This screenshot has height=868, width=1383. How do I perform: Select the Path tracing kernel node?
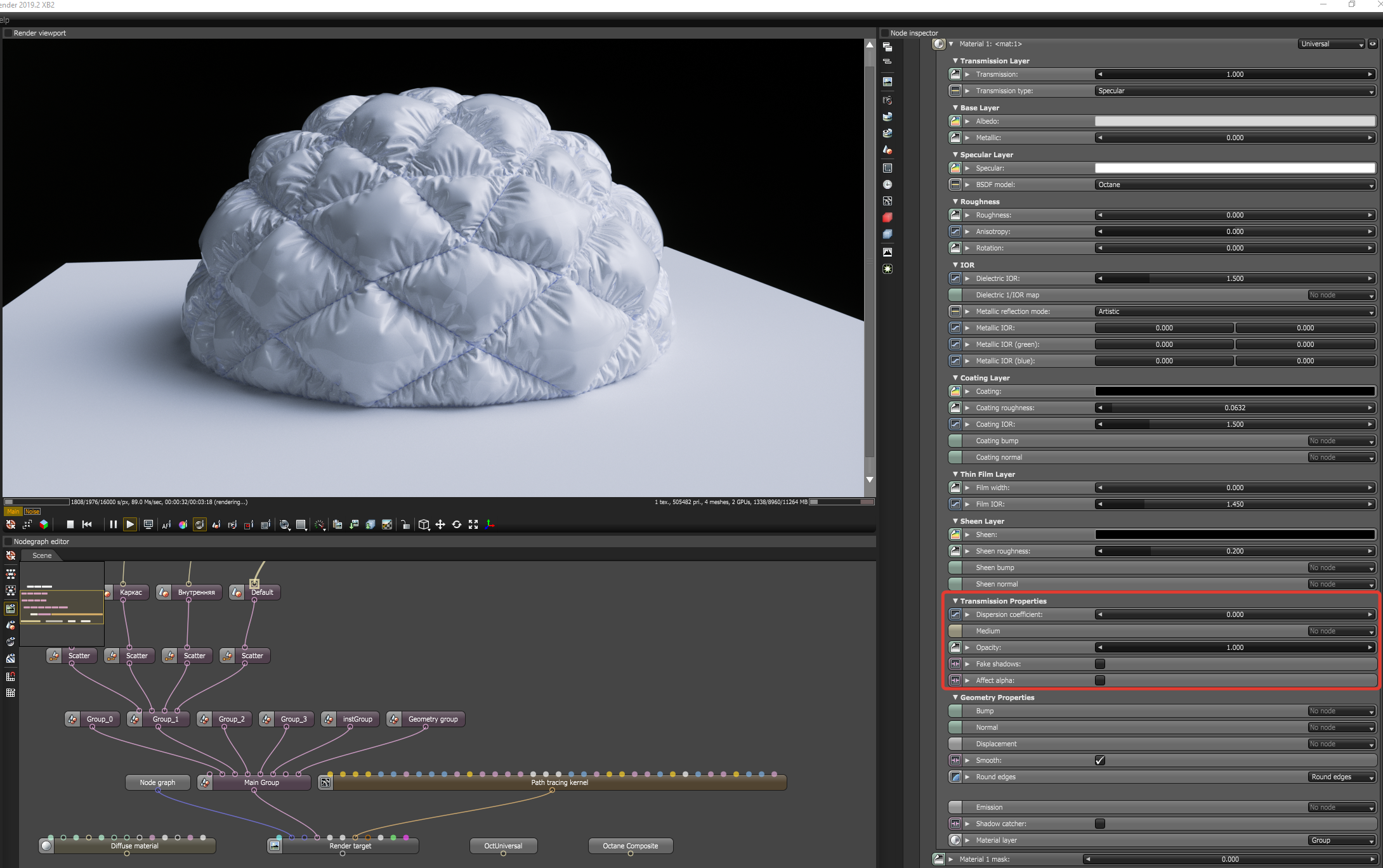pos(559,782)
